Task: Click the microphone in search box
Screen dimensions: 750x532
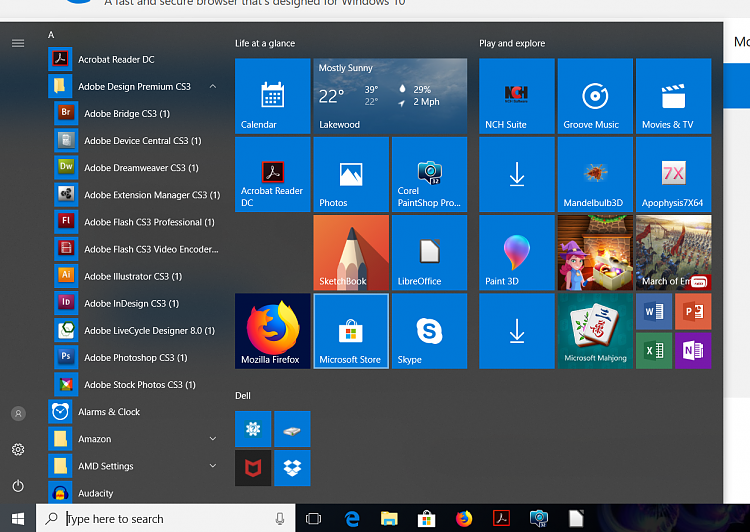Action: (x=280, y=519)
